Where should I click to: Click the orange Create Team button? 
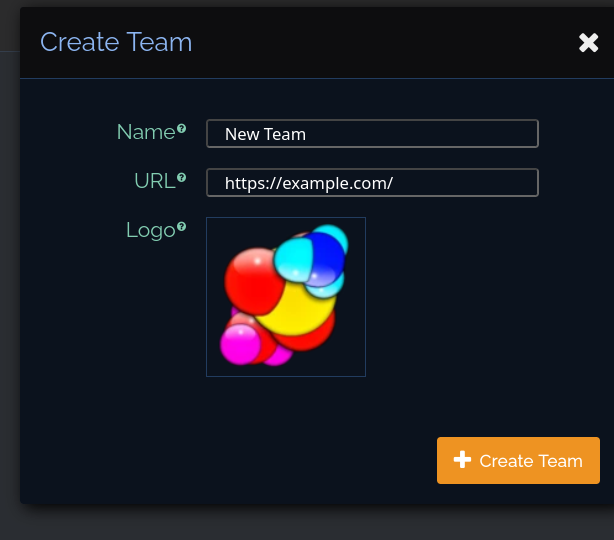coord(518,461)
